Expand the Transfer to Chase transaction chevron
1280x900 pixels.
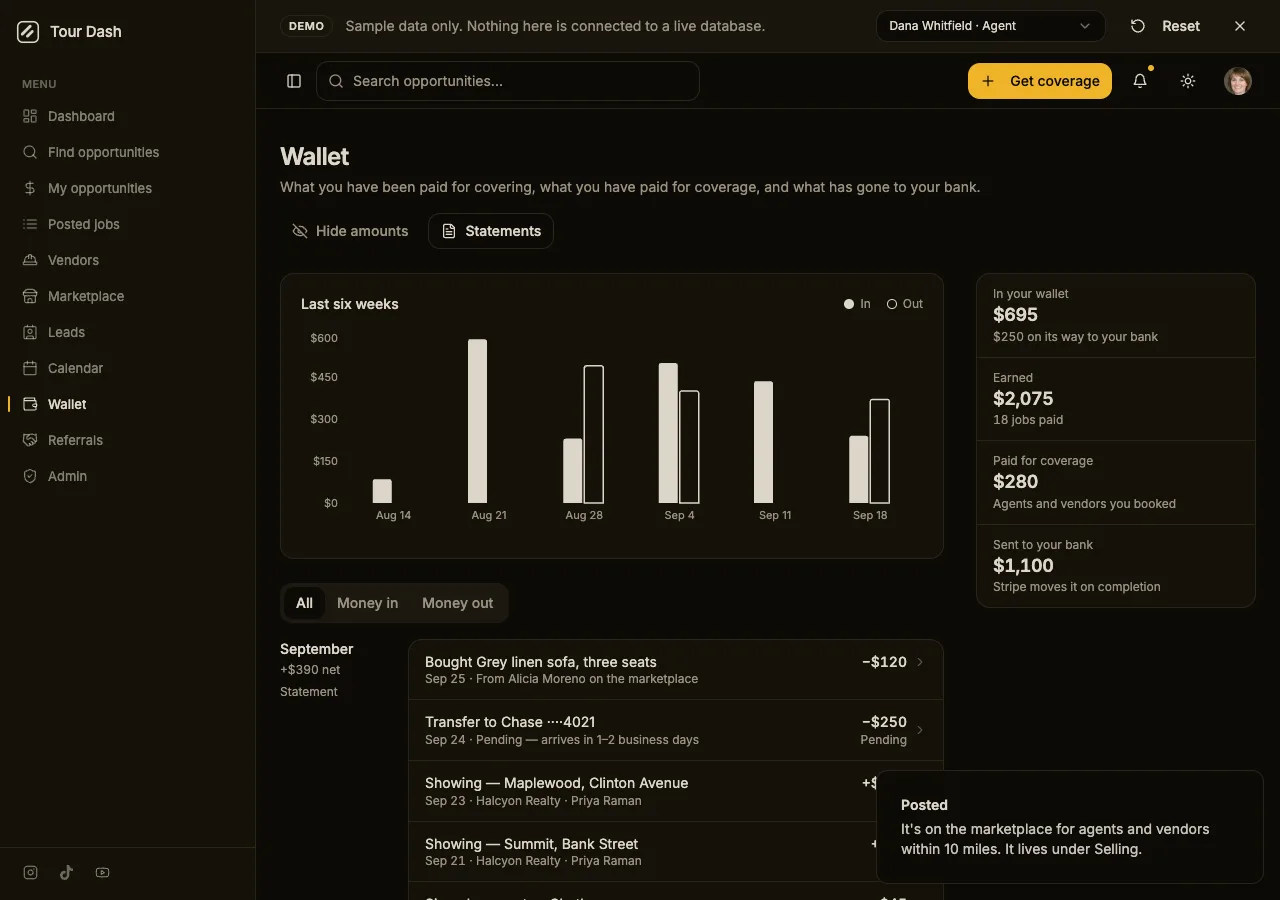point(920,730)
